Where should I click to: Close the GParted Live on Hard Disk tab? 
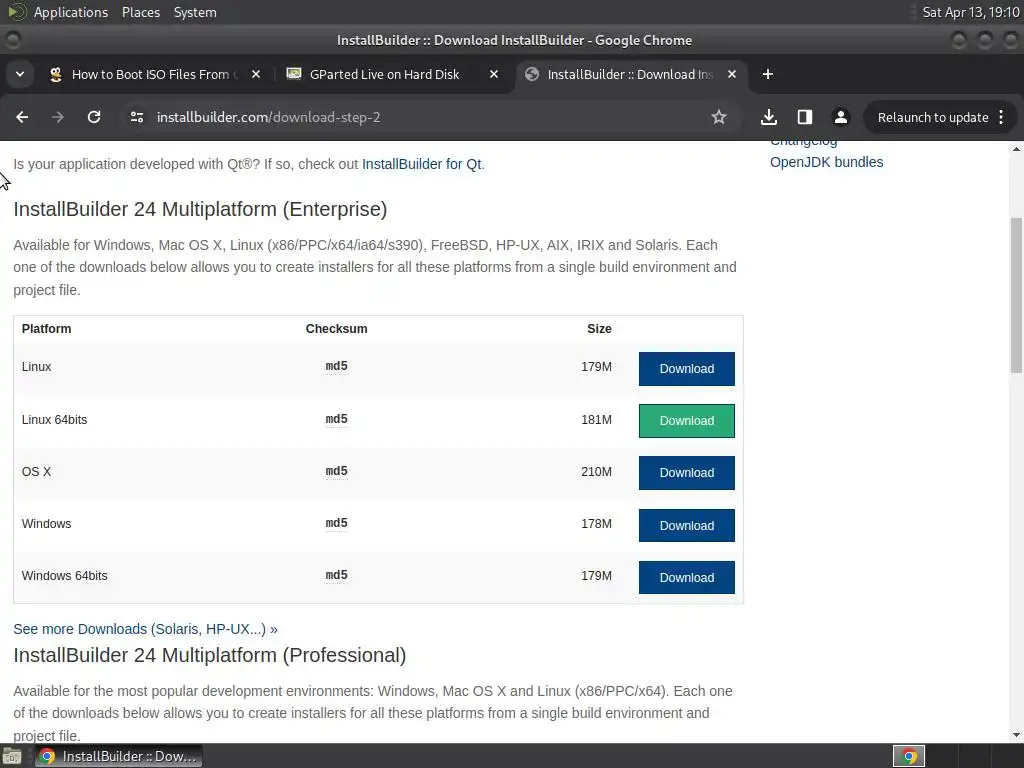click(x=494, y=74)
